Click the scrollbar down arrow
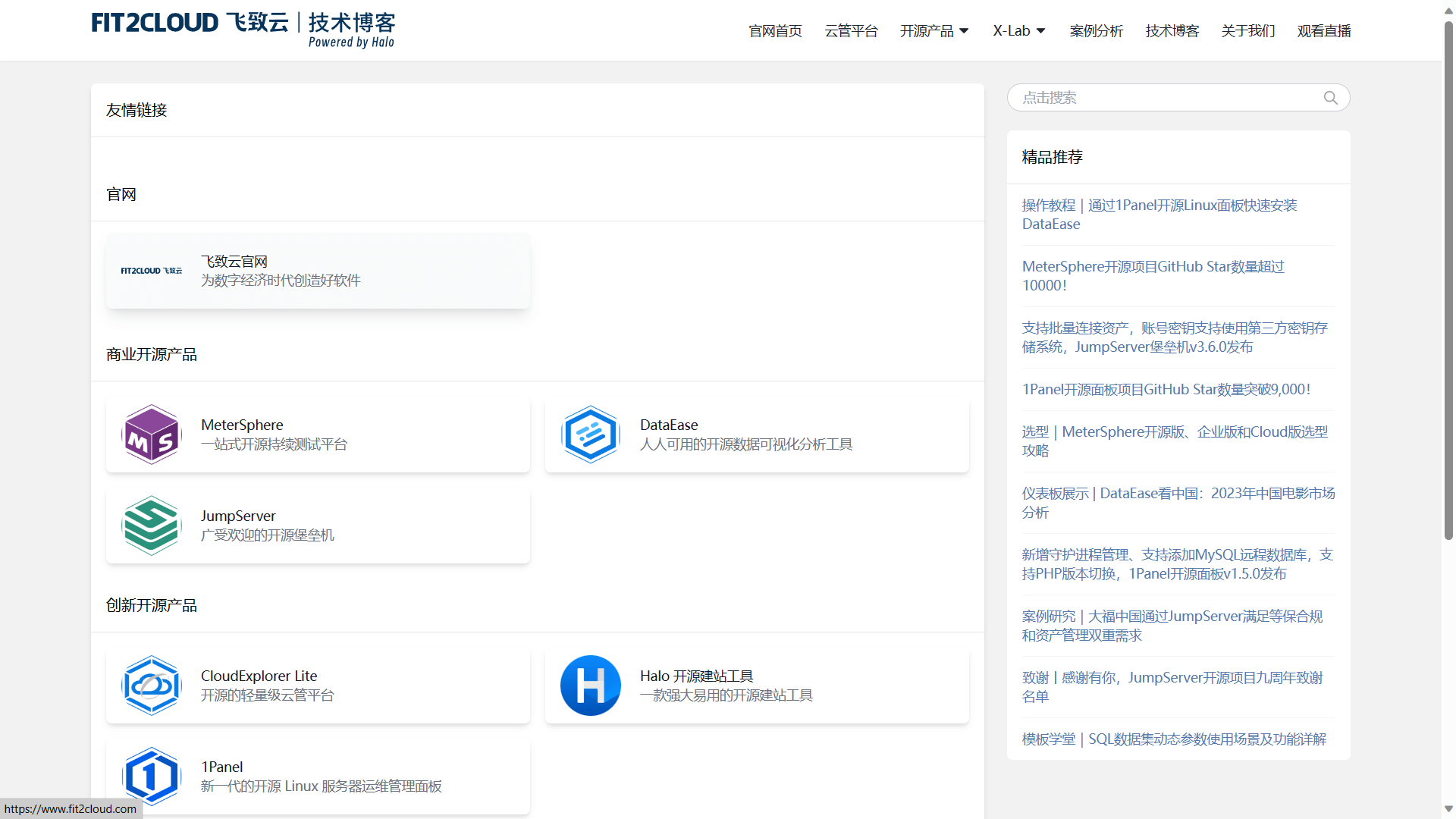This screenshot has width=1456, height=819. tap(1448, 808)
